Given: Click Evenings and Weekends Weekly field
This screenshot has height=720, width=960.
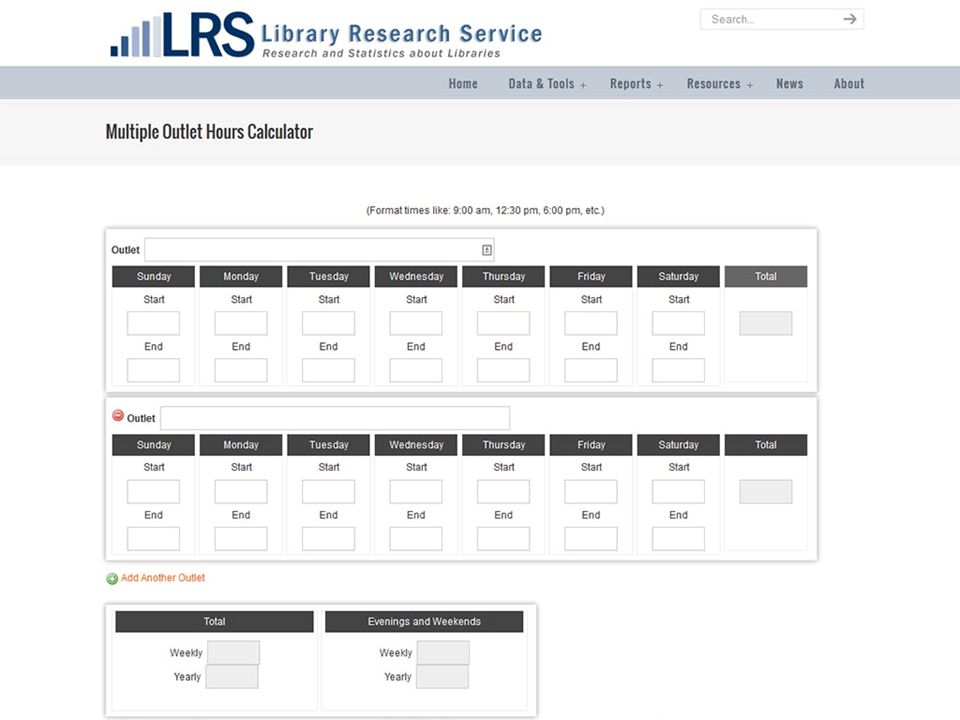Looking at the screenshot, I should [443, 653].
